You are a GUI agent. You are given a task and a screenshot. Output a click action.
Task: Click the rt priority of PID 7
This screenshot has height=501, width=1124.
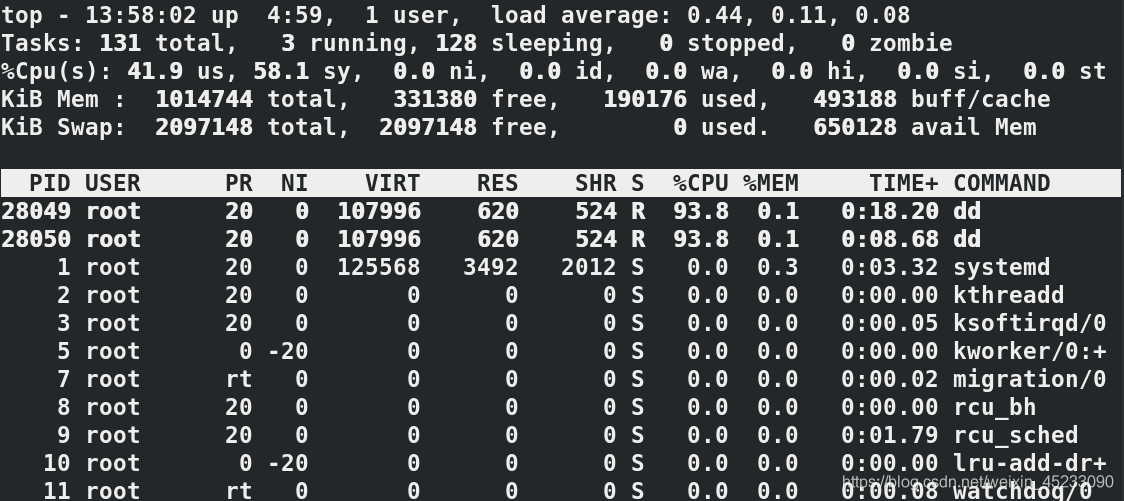pos(239,379)
